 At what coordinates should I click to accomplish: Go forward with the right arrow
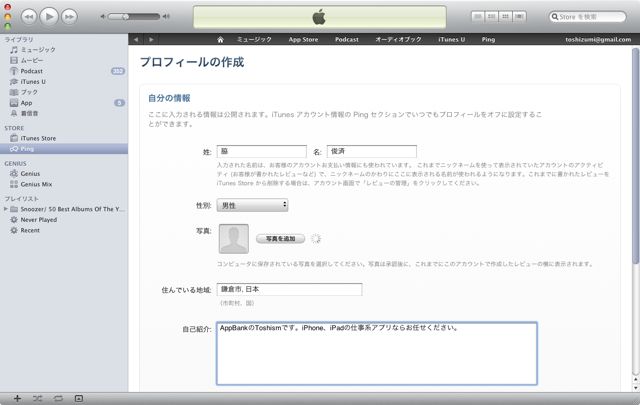click(x=151, y=40)
